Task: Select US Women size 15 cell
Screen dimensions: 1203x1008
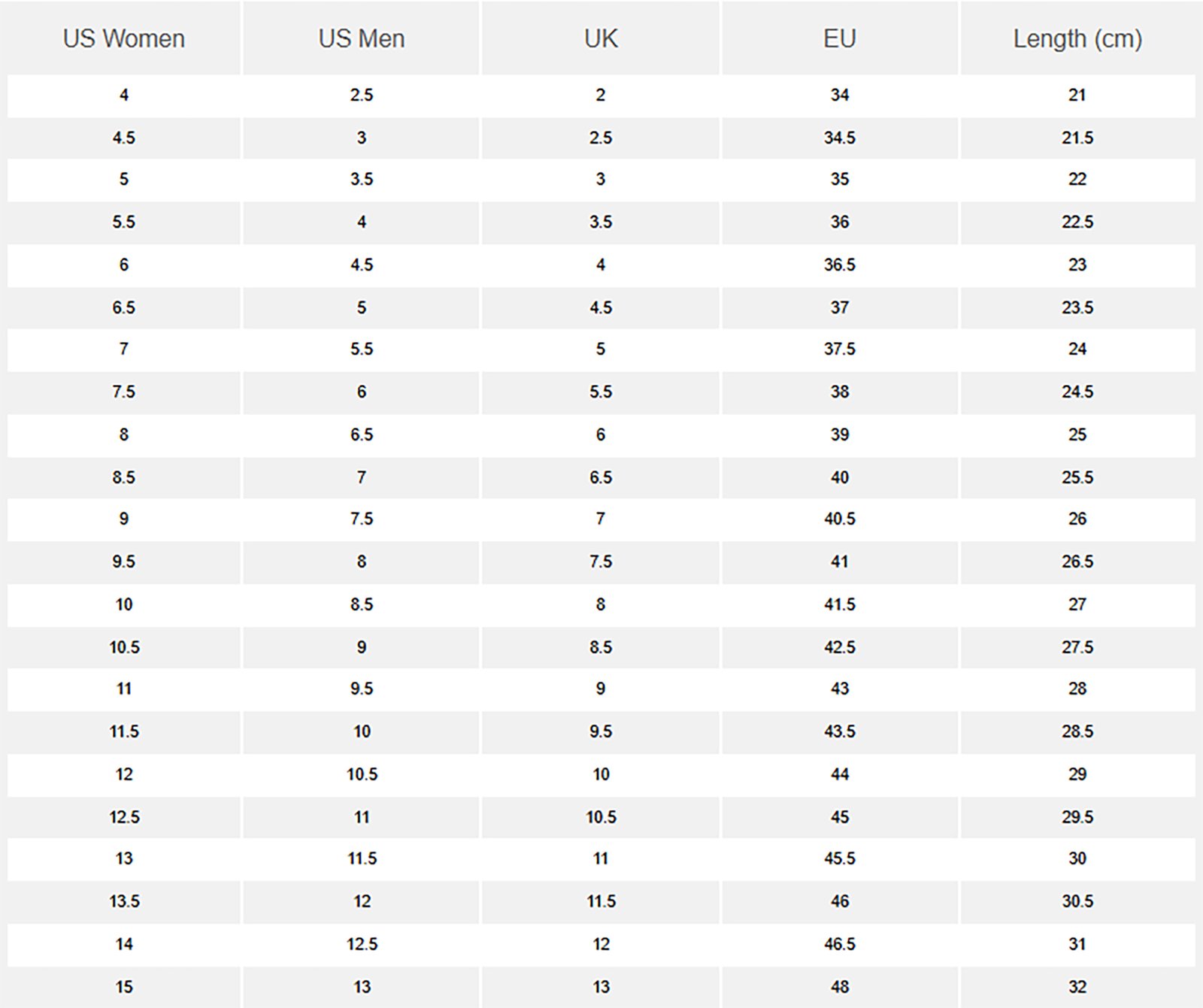Action: (x=124, y=986)
